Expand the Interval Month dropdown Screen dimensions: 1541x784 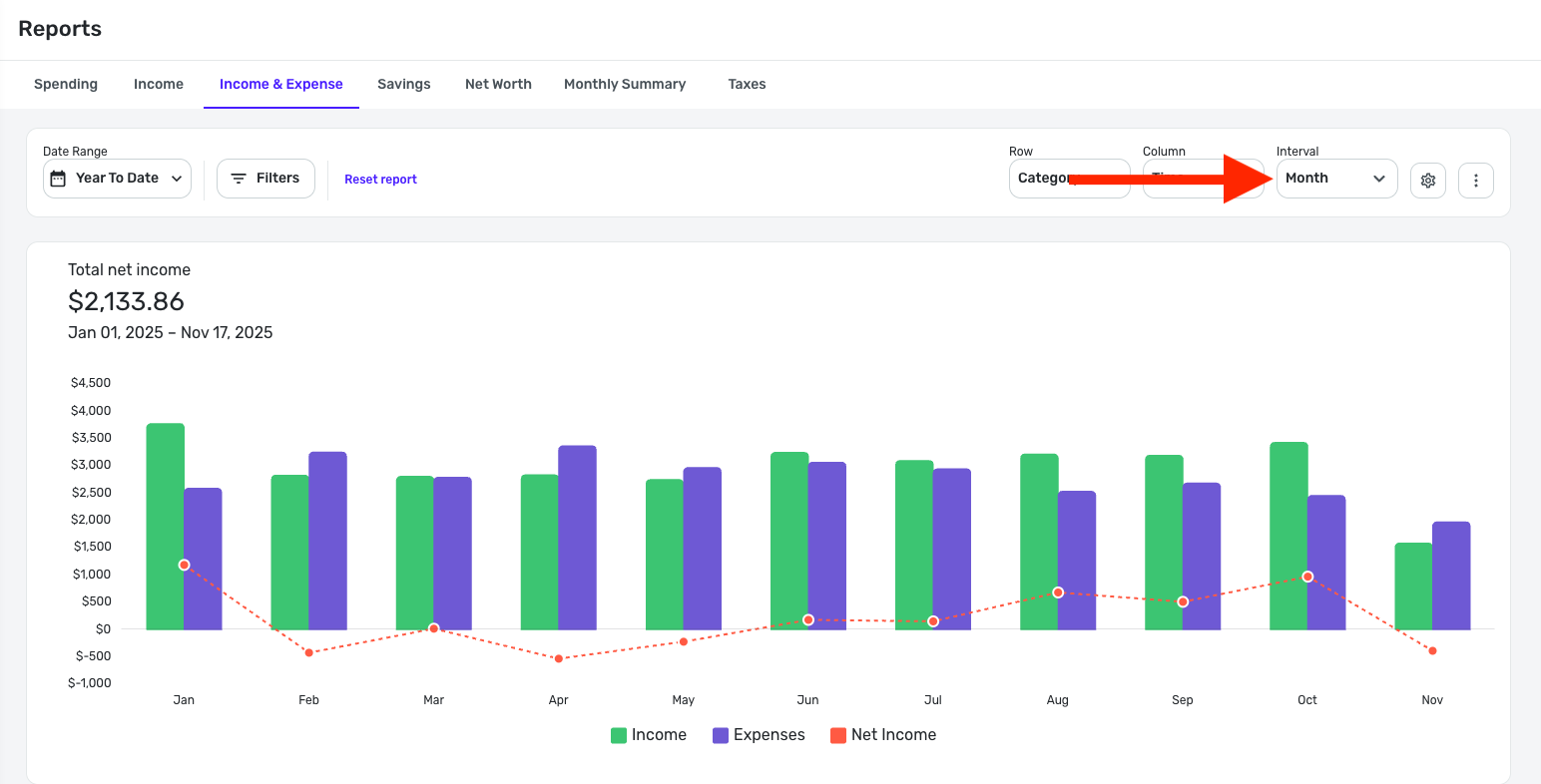click(x=1335, y=179)
